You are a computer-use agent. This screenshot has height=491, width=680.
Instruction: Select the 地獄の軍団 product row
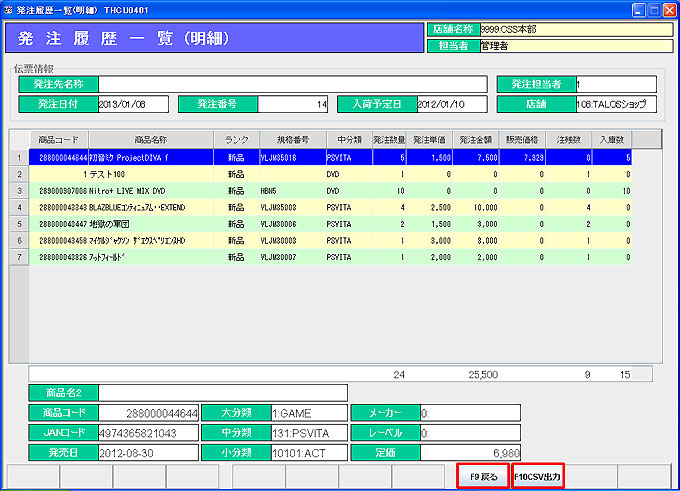[150, 225]
